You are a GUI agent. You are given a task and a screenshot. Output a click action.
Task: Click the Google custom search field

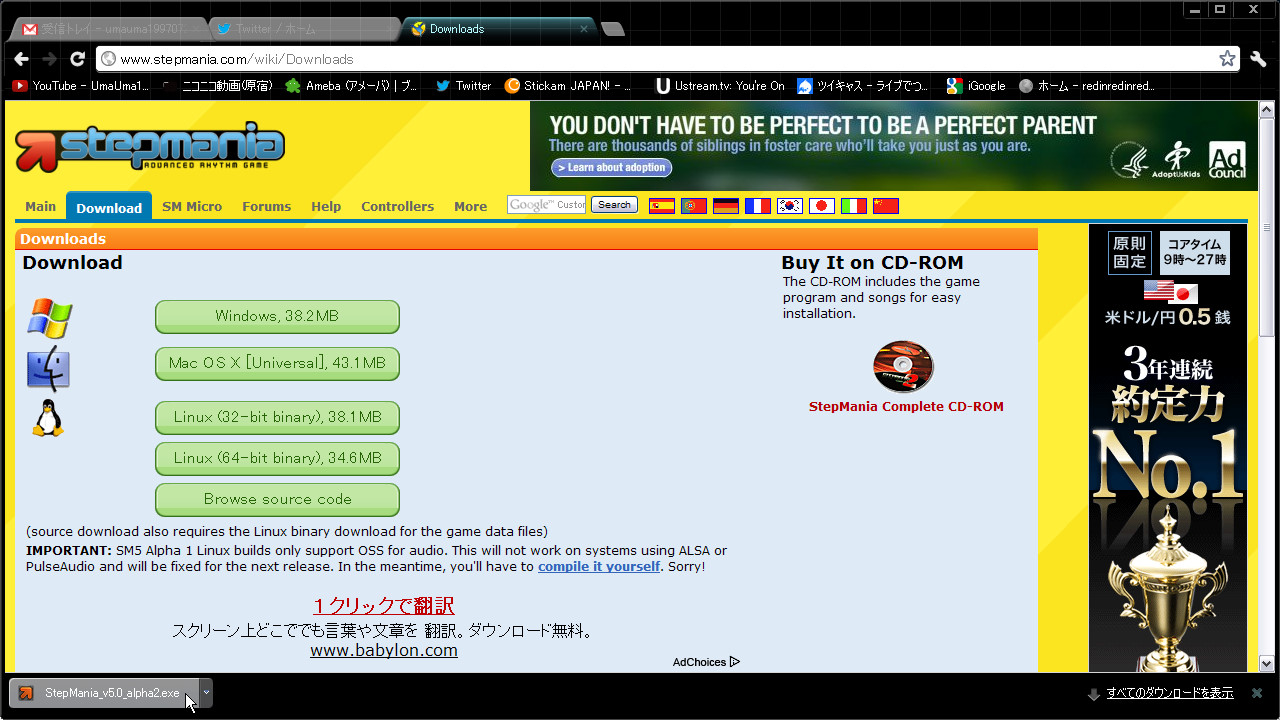[x=546, y=205]
